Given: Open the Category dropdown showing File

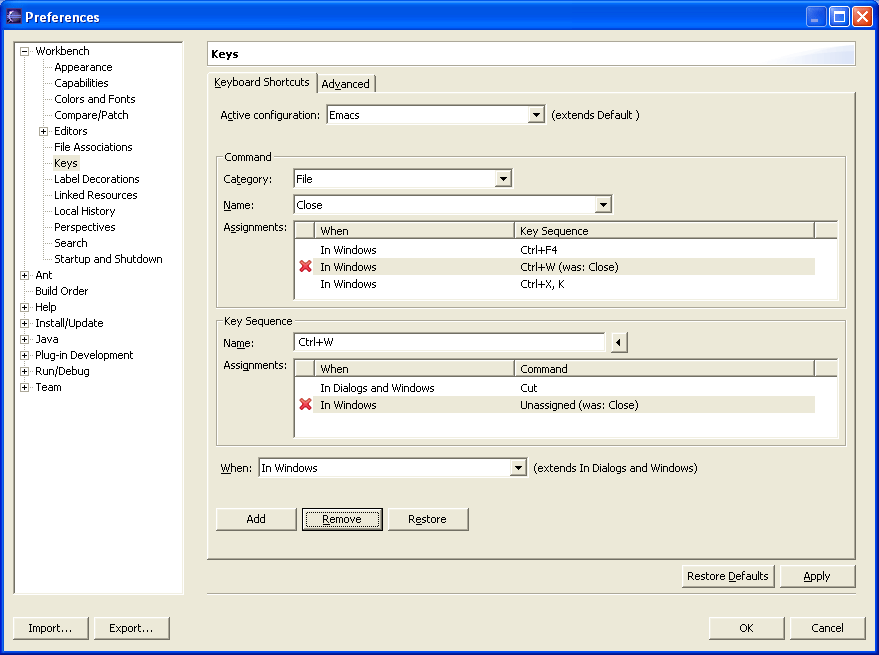Looking at the screenshot, I should 503,179.
